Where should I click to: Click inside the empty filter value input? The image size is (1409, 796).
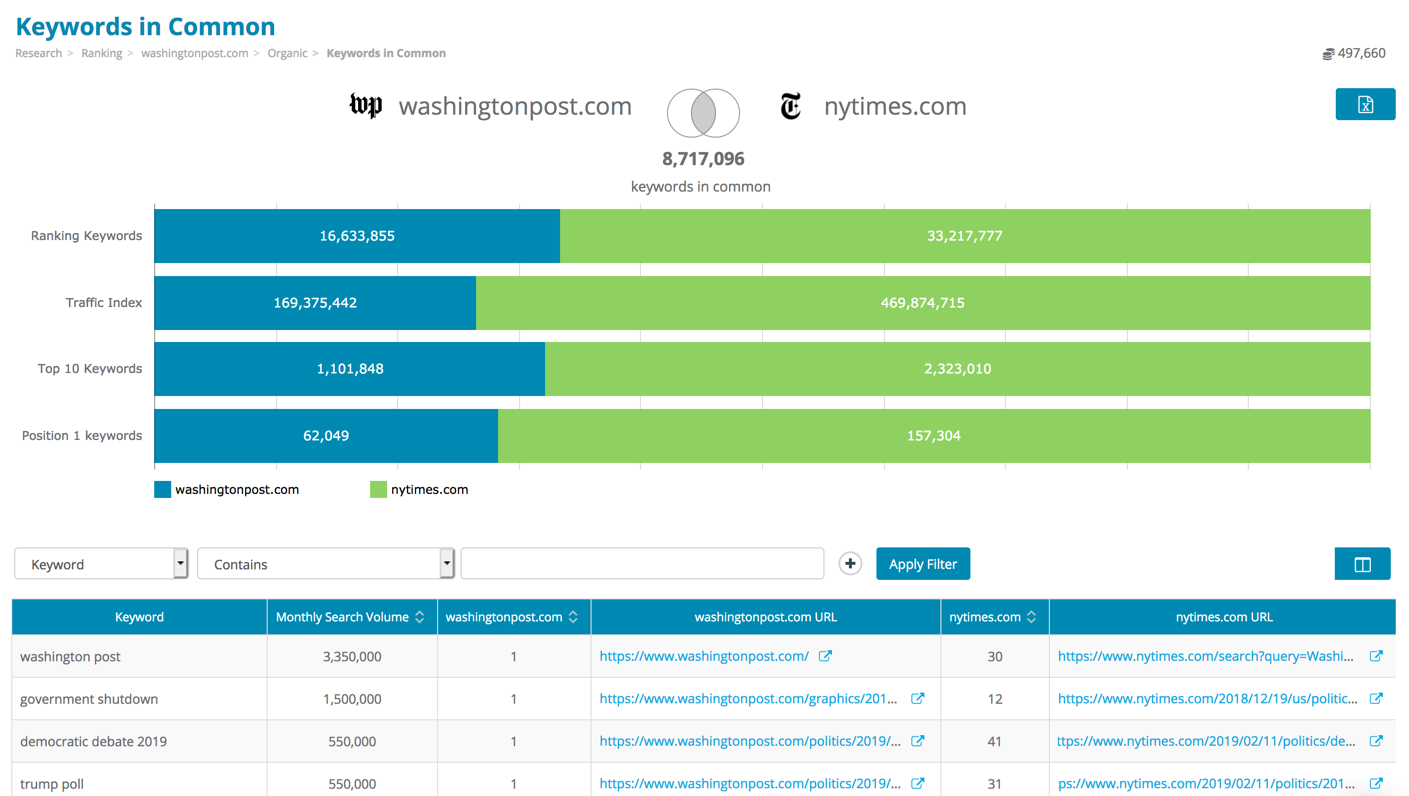click(x=642, y=563)
